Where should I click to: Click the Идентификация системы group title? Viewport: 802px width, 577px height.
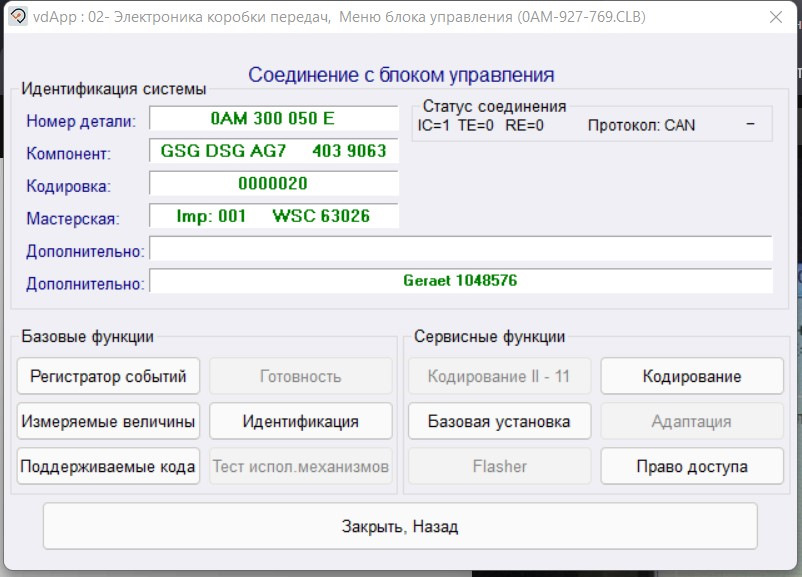(x=114, y=89)
